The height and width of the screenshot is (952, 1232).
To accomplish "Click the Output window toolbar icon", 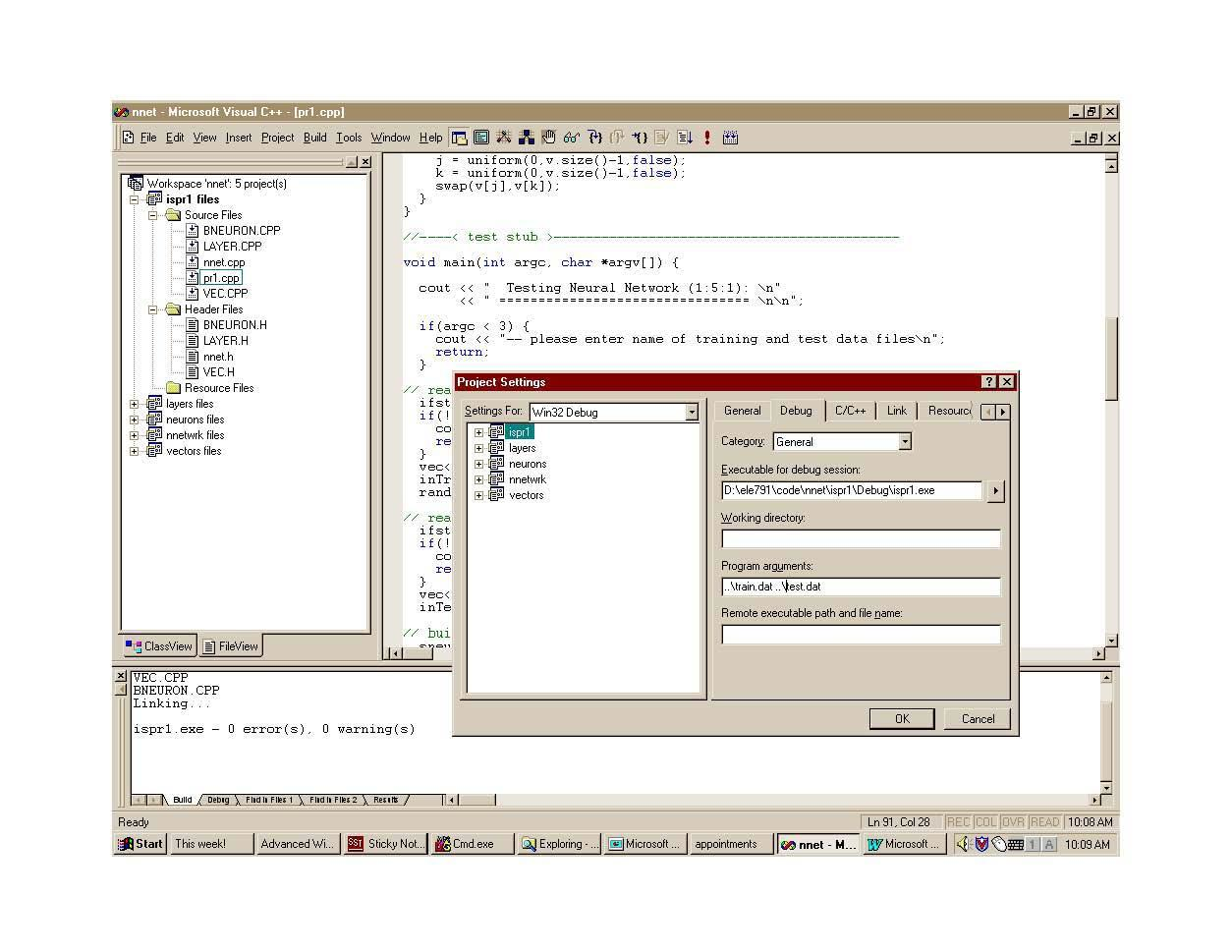I will [481, 138].
